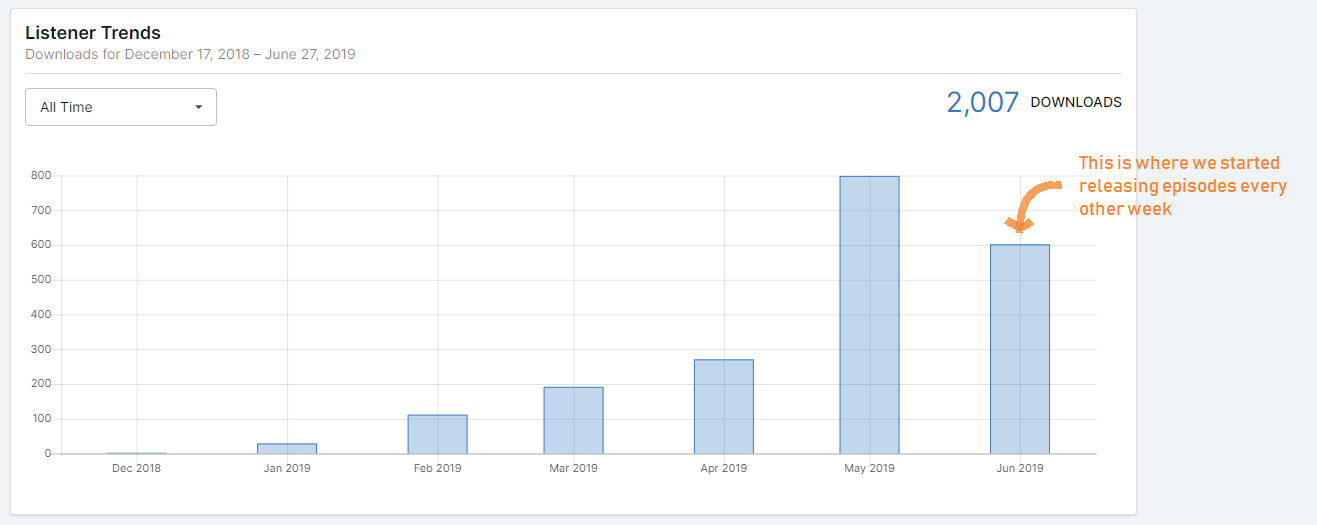Click the Apr 2019 bar
Screen dimensions: 1317x525
tap(723, 406)
